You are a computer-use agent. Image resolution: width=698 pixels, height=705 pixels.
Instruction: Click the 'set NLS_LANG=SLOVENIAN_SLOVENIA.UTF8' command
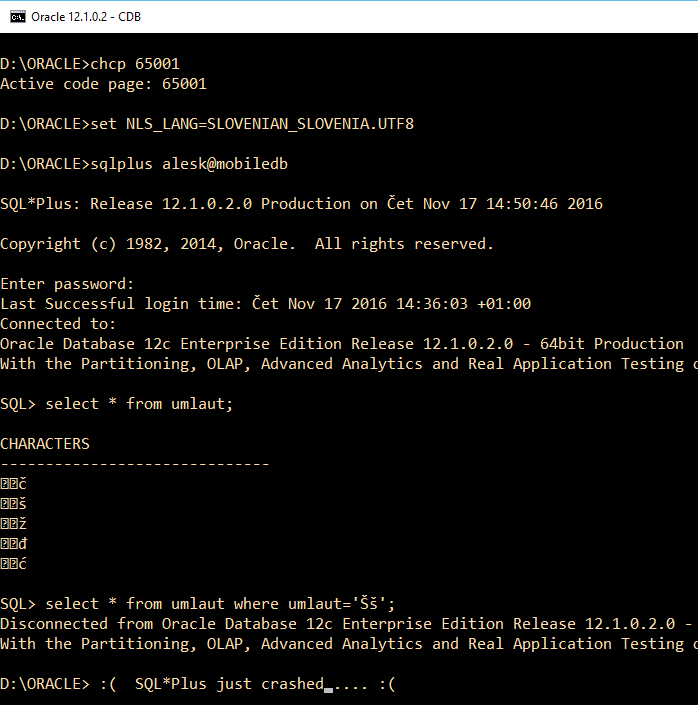207,124
